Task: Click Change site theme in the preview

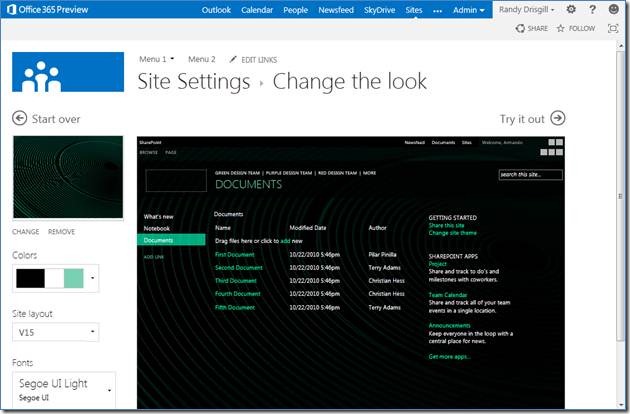Action: 452,233
